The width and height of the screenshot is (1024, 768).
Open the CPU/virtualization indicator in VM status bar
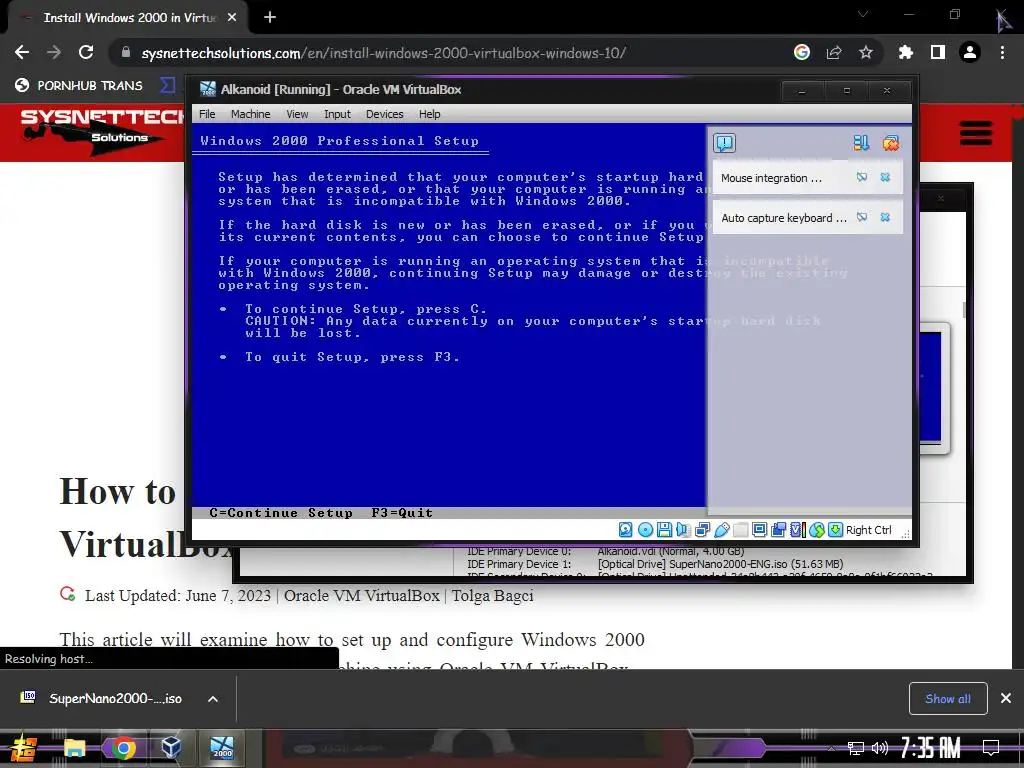coord(797,530)
